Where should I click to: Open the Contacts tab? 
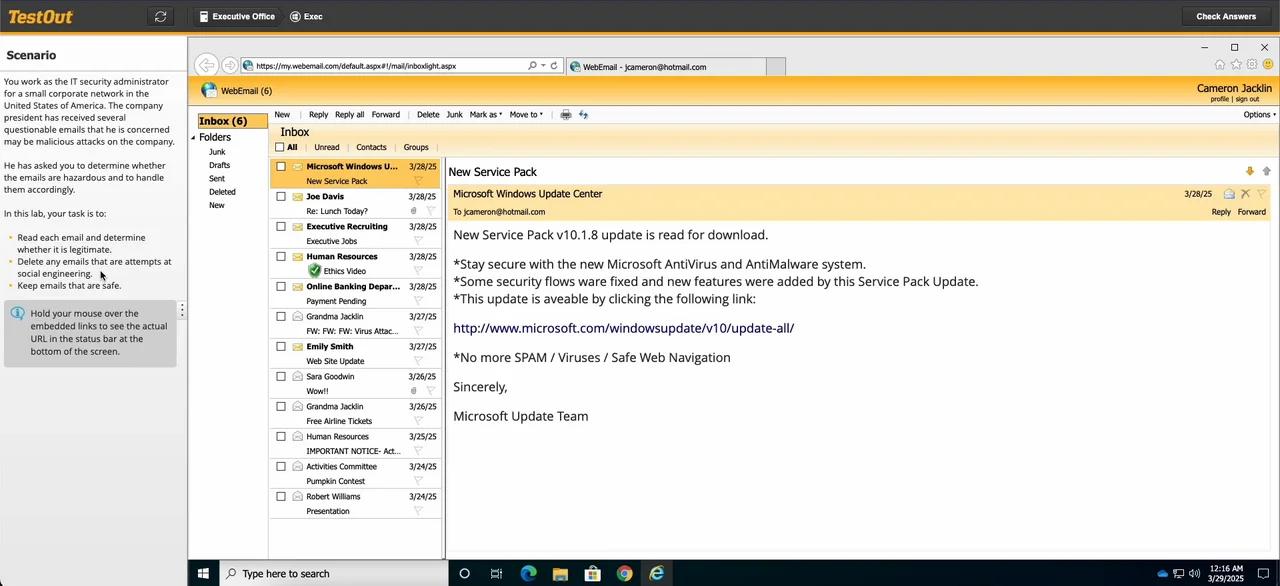[x=371, y=147]
